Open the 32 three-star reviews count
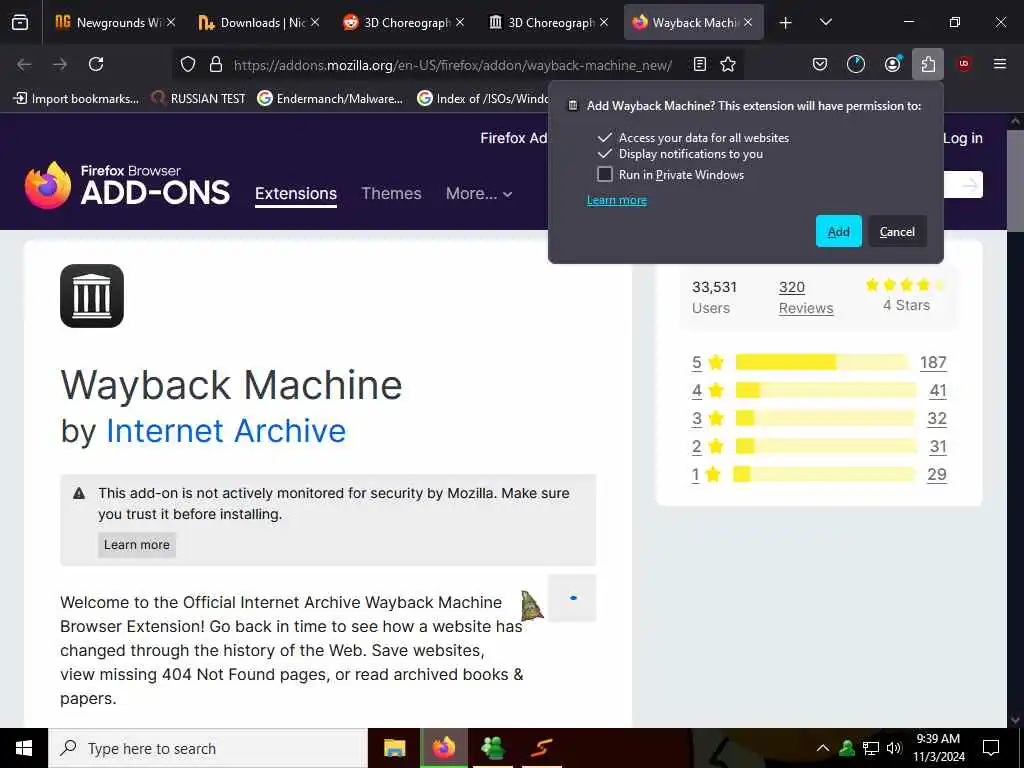 click(x=937, y=419)
